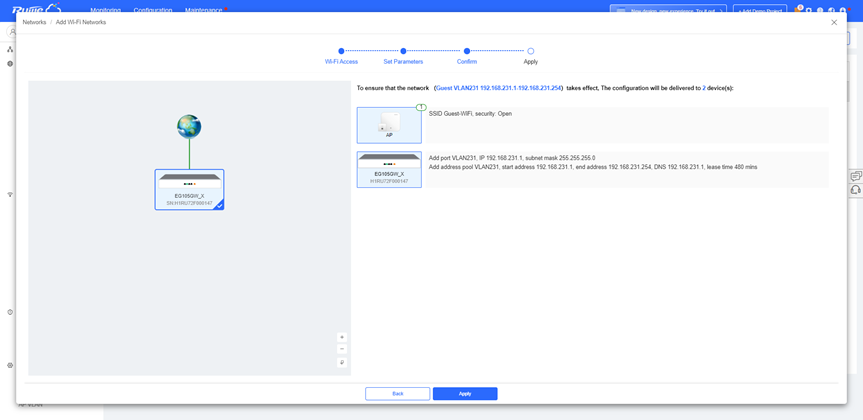Click the Add Demo Project button
Image resolution: width=863 pixels, height=420 pixels.
tap(762, 10)
